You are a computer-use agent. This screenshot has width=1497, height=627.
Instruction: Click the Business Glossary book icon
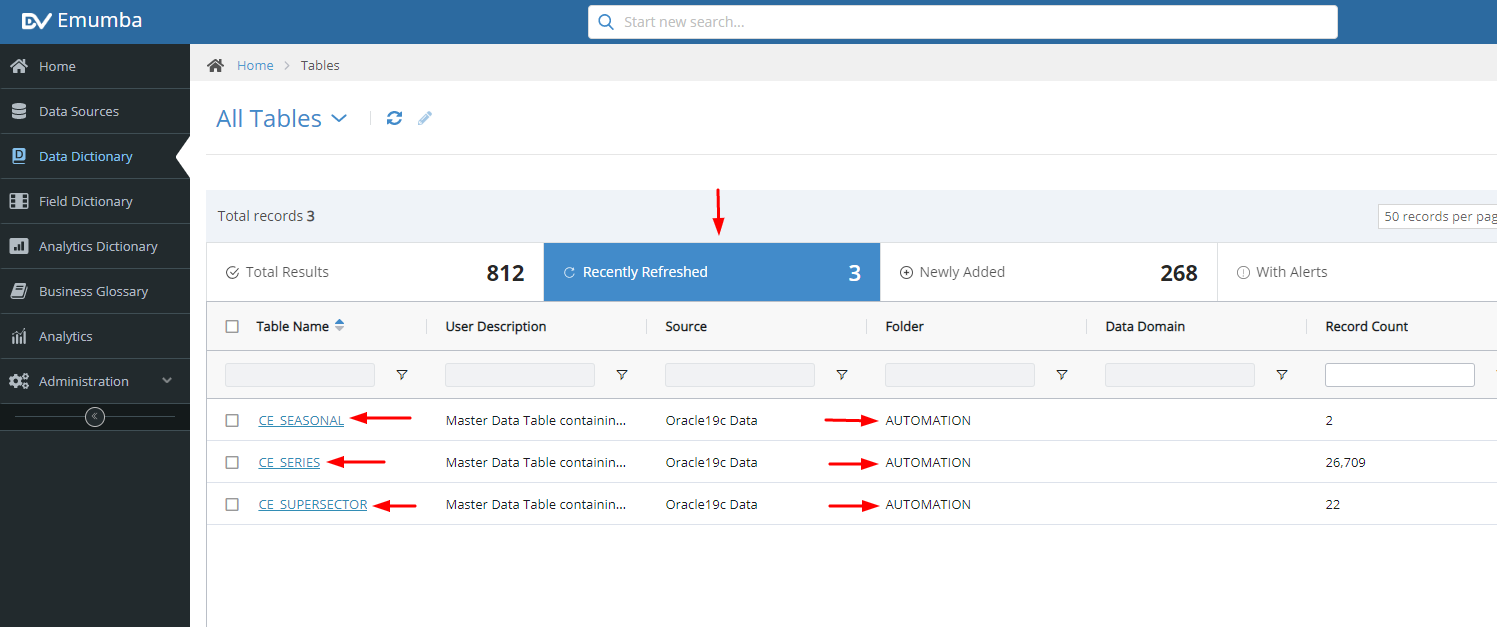coord(19,291)
